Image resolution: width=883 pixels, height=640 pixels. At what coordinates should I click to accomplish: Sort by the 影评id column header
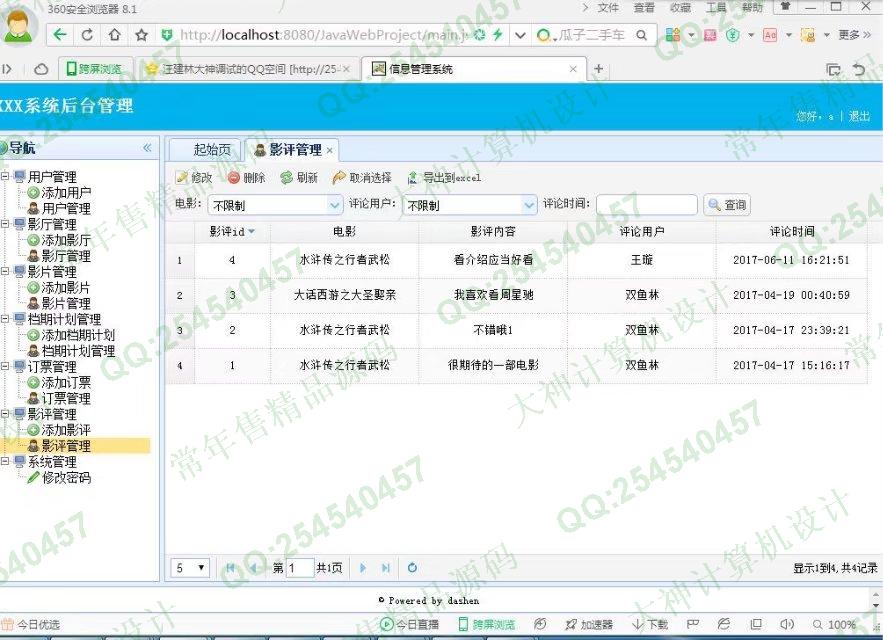point(232,232)
